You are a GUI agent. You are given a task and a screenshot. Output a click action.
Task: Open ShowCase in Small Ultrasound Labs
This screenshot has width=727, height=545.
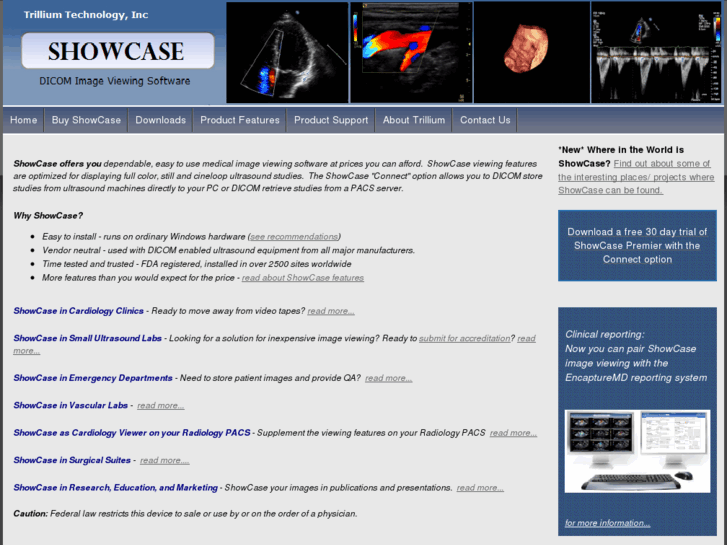[x=87, y=338]
